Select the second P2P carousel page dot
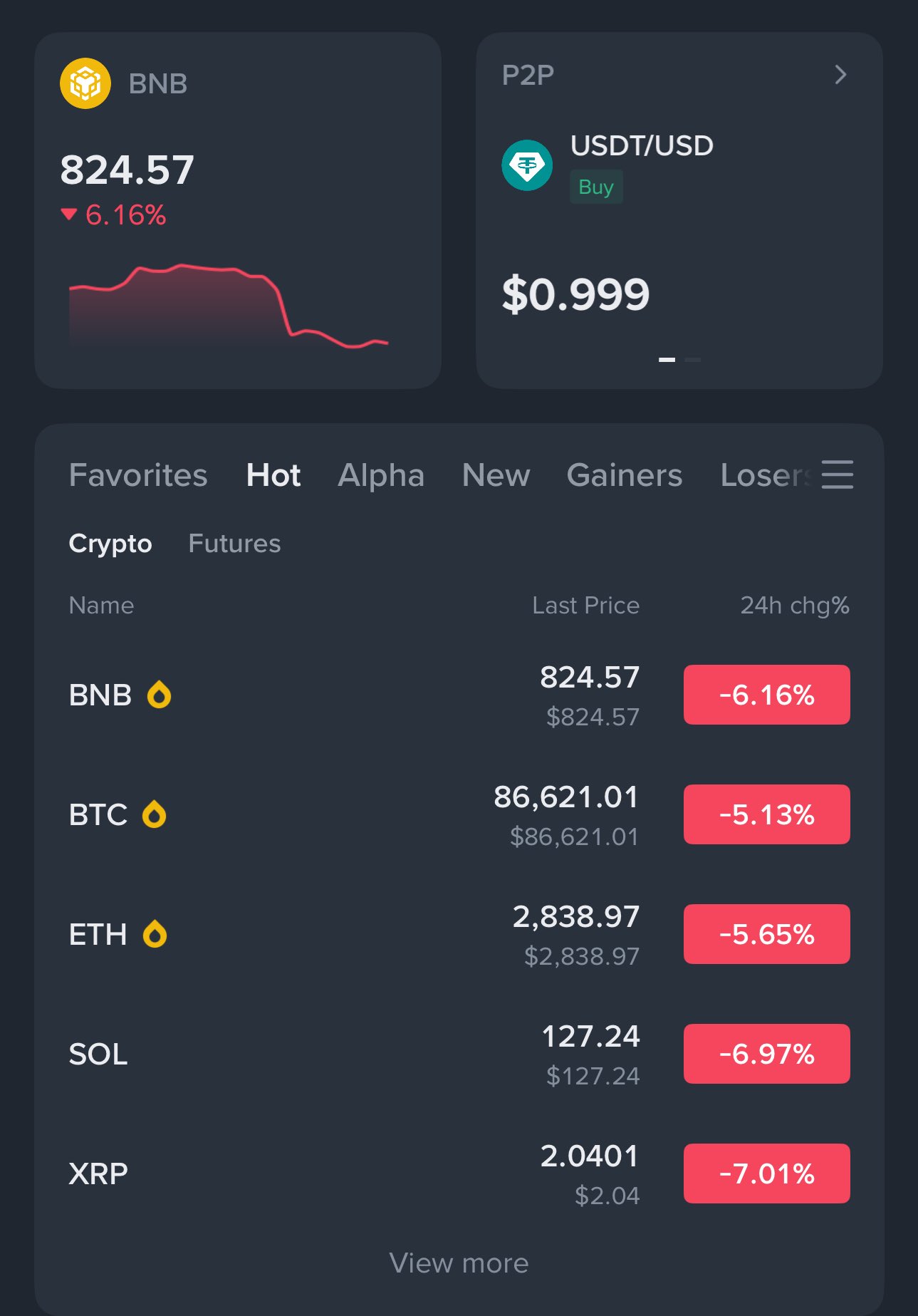Screen dimensions: 918x1316 [x=692, y=360]
